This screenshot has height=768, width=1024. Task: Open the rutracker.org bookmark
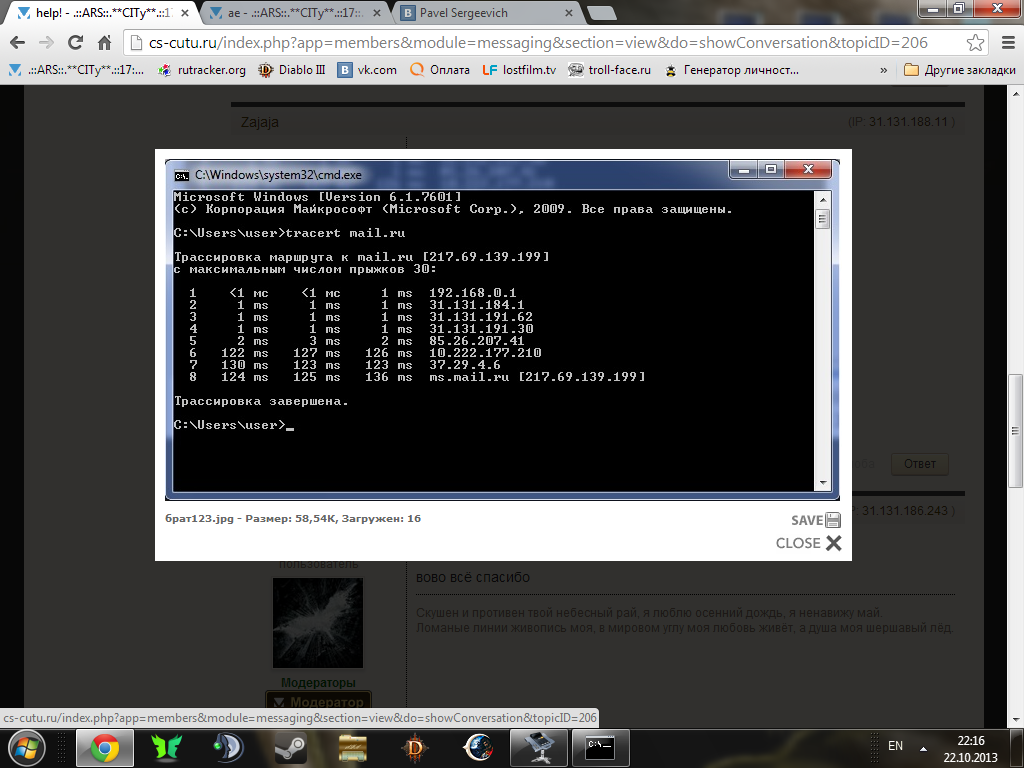pos(202,70)
